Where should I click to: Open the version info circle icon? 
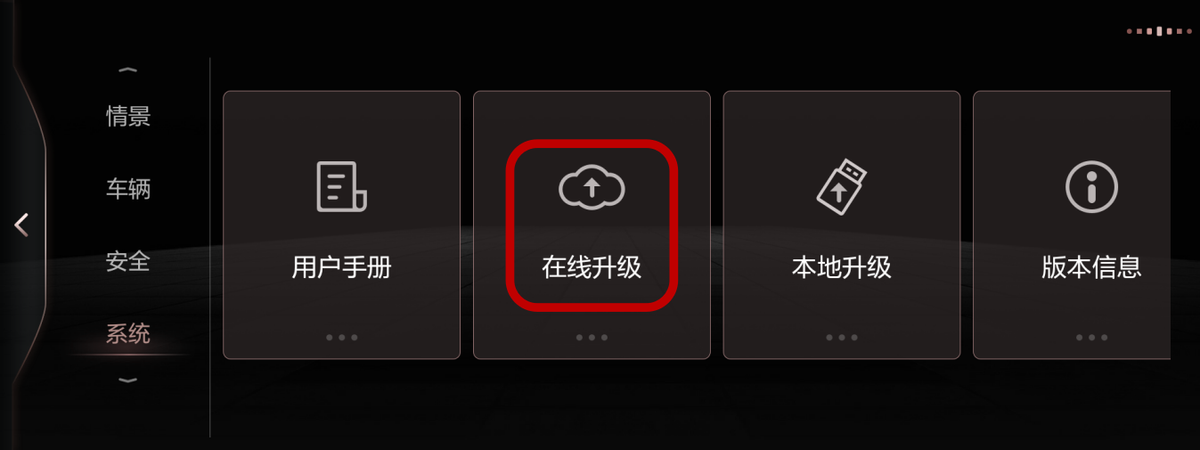tap(1091, 186)
